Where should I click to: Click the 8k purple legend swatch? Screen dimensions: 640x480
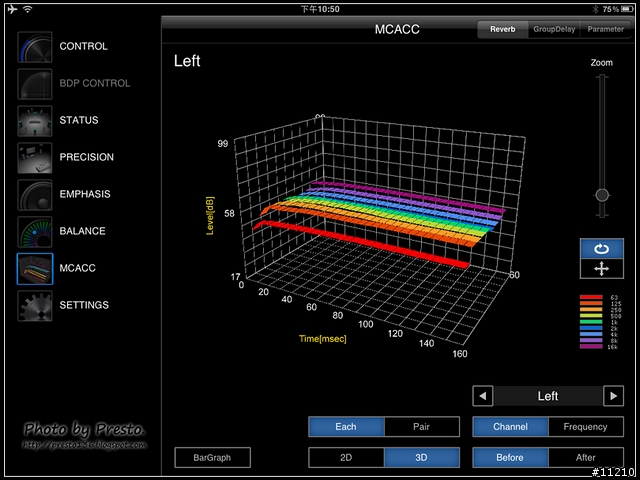pos(591,340)
